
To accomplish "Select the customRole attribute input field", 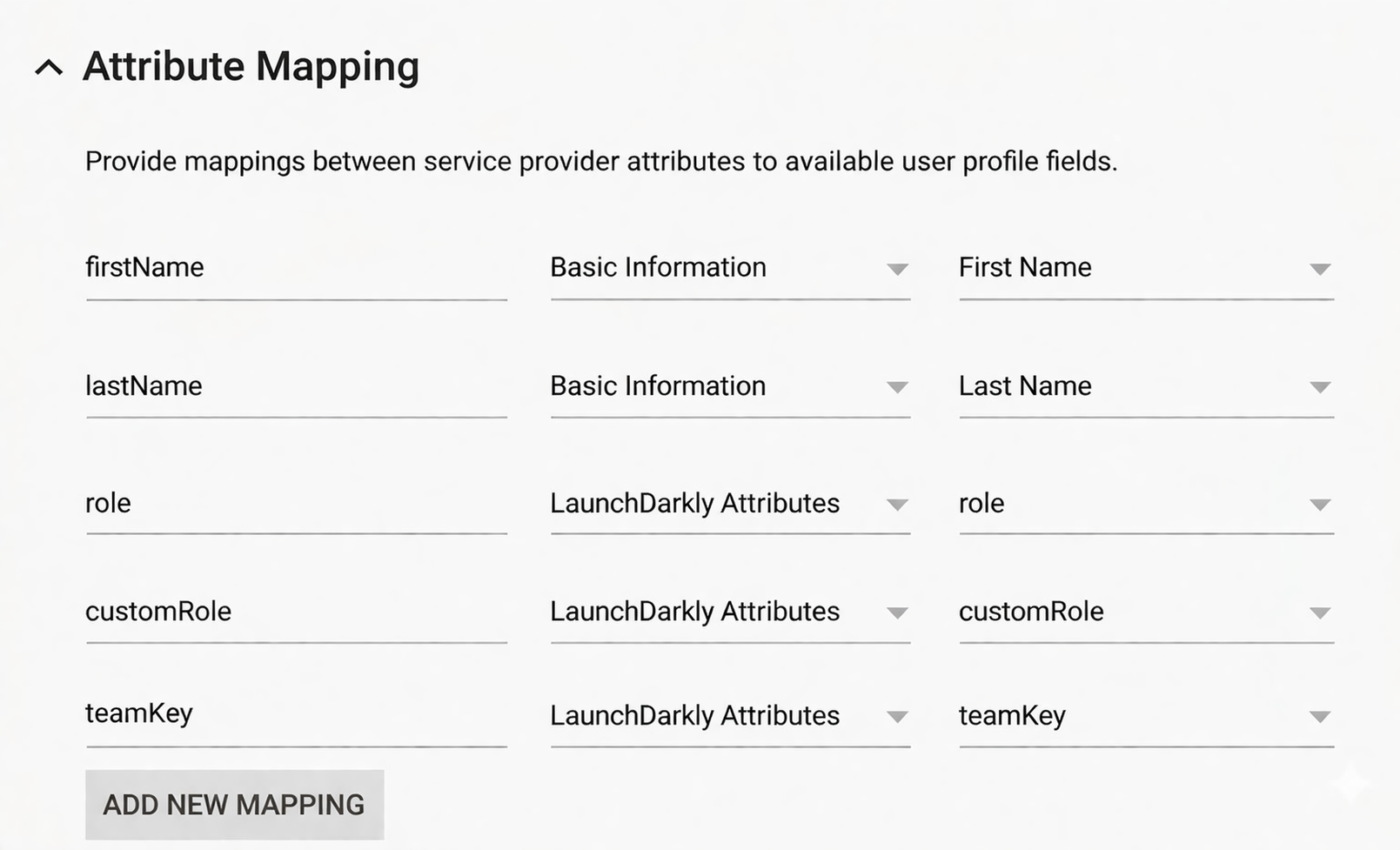I will [296, 612].
